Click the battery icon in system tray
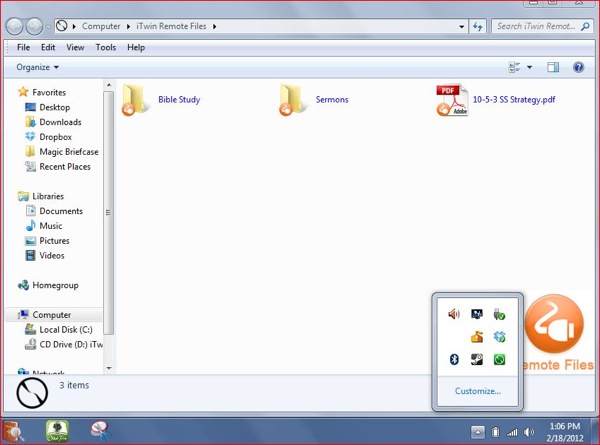The width and height of the screenshot is (600, 445). tap(495, 432)
